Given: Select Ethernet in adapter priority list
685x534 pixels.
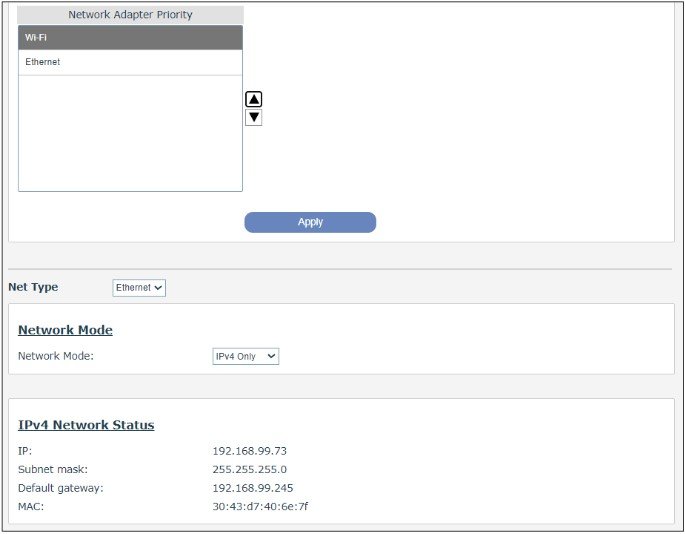Looking at the screenshot, I should pos(130,62).
